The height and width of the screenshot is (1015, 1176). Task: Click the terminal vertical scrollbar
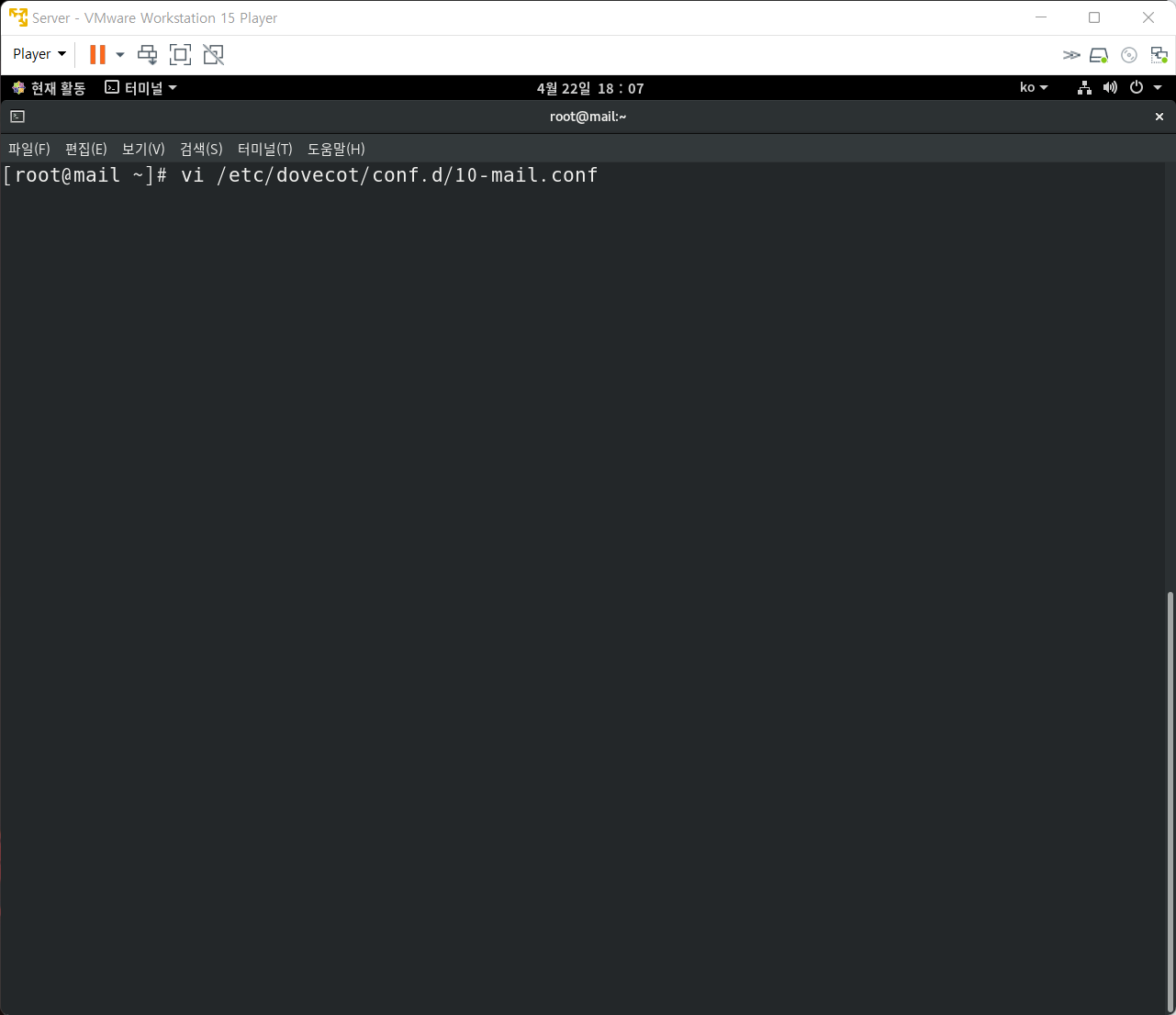click(1170, 800)
